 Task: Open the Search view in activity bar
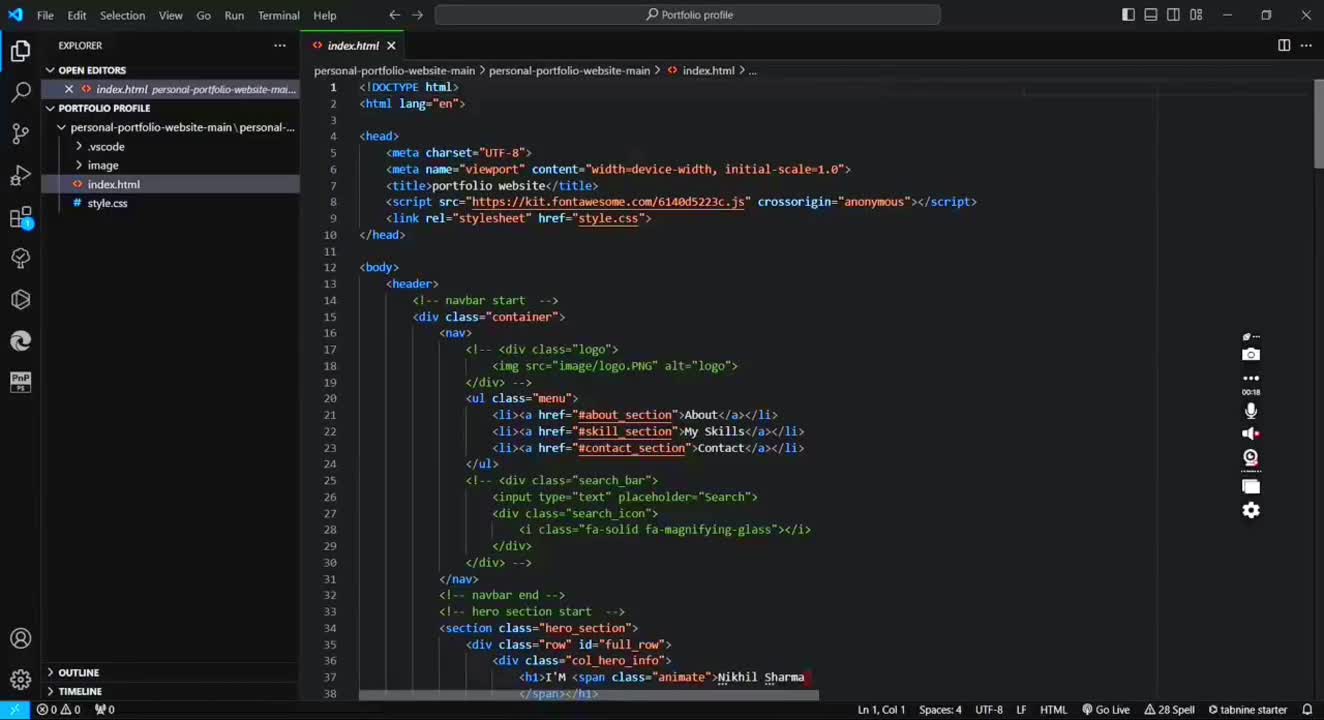click(20, 93)
